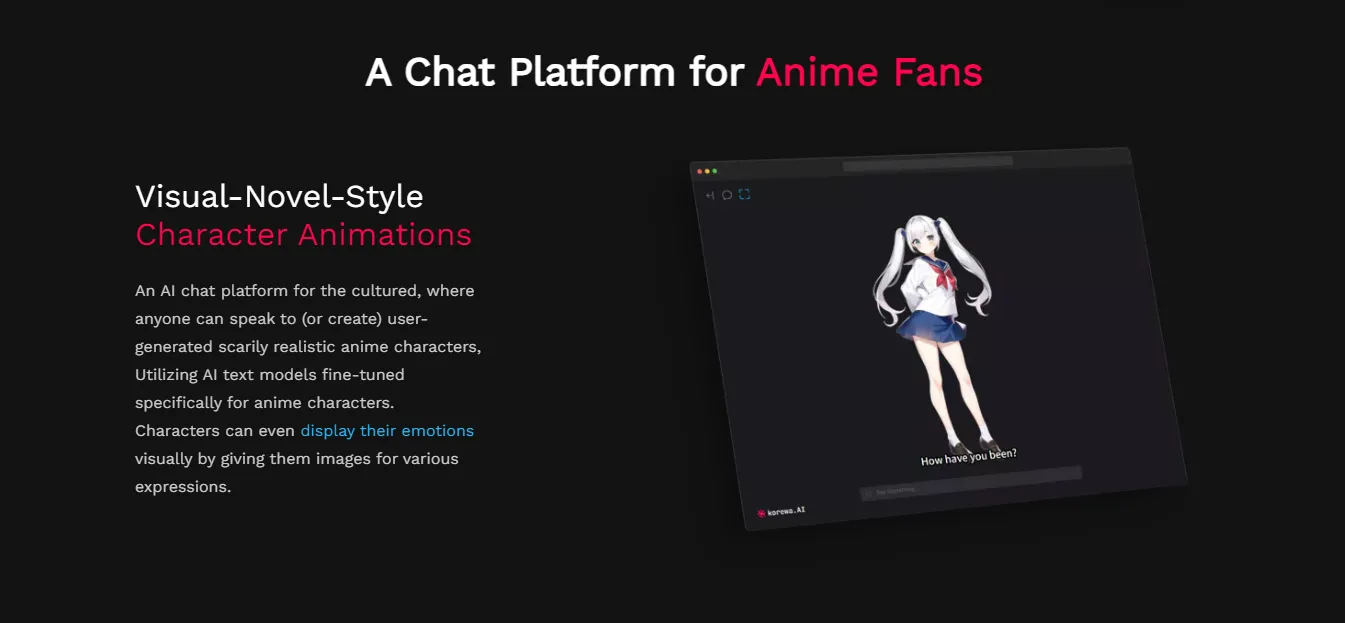Click the blue fullscreen brackets icon
The image size is (1345, 623).
pyautogui.click(x=744, y=194)
